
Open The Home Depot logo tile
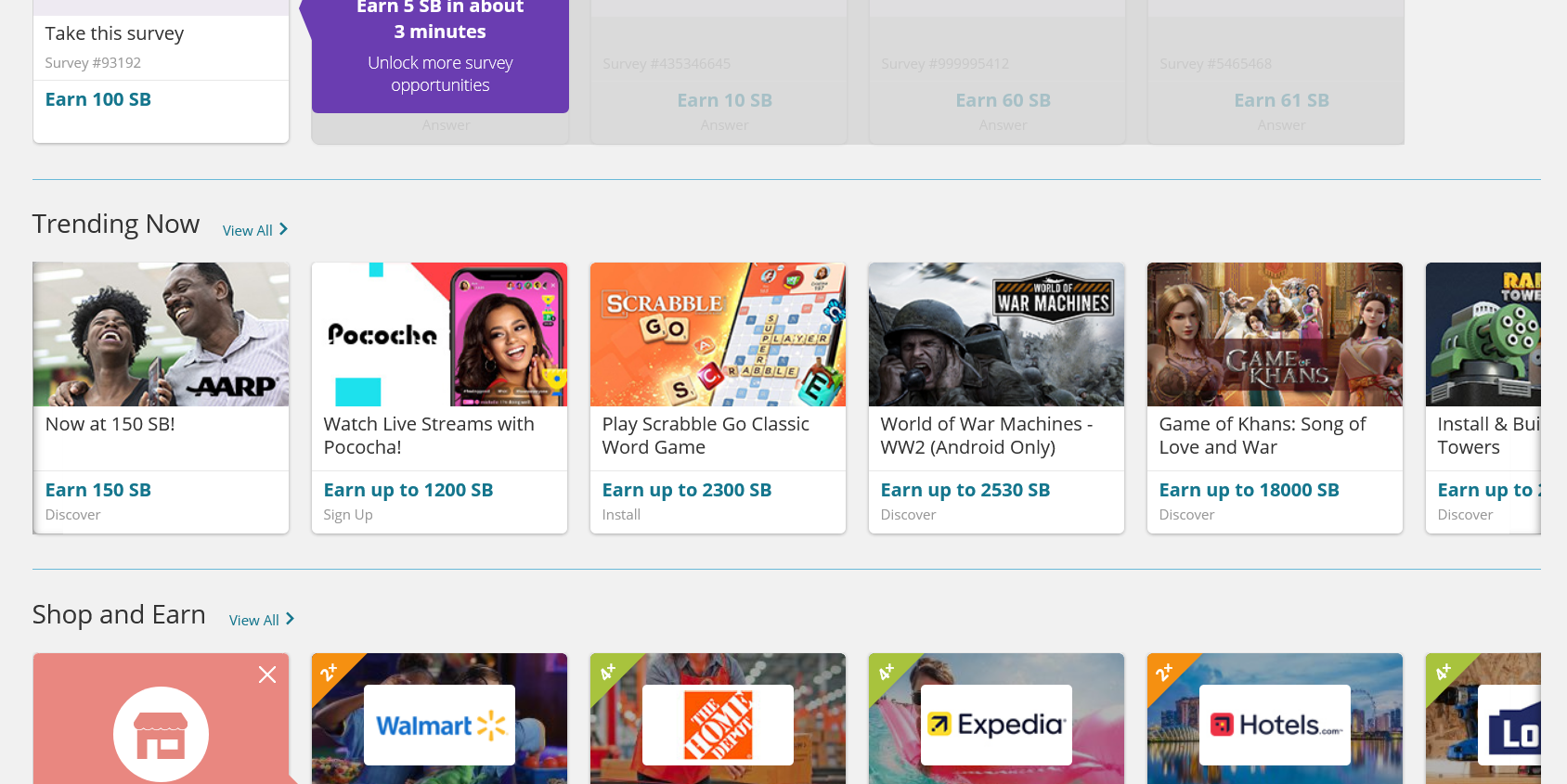pos(718,725)
